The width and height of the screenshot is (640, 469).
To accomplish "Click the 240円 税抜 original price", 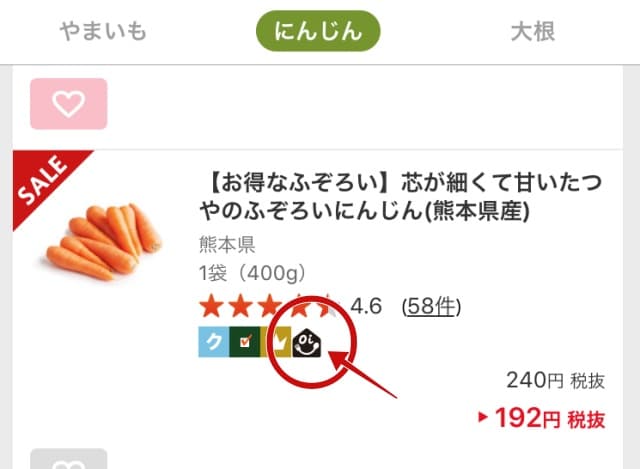I will [556, 380].
